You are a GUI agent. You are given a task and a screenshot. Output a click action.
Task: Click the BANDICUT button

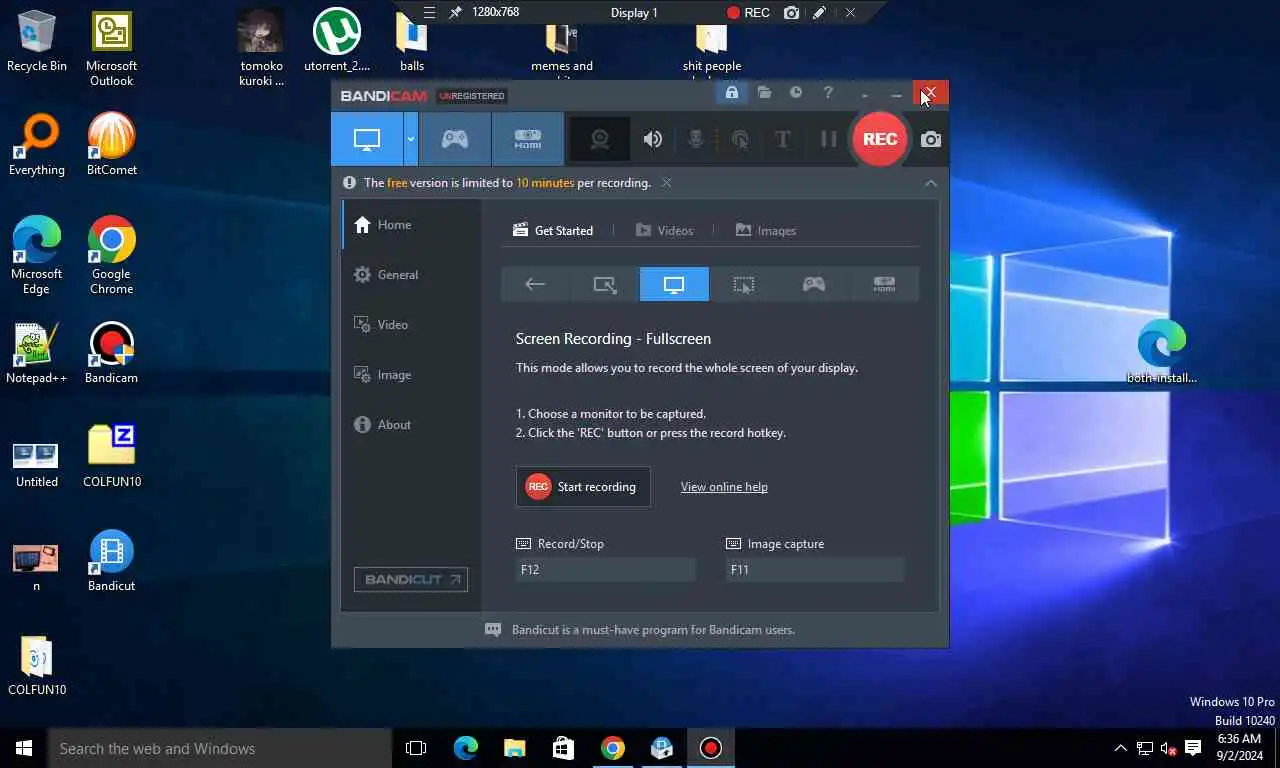[411, 579]
